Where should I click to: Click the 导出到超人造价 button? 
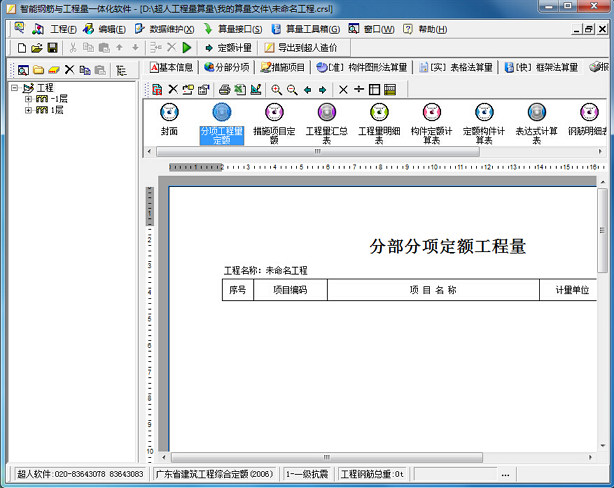pos(301,48)
